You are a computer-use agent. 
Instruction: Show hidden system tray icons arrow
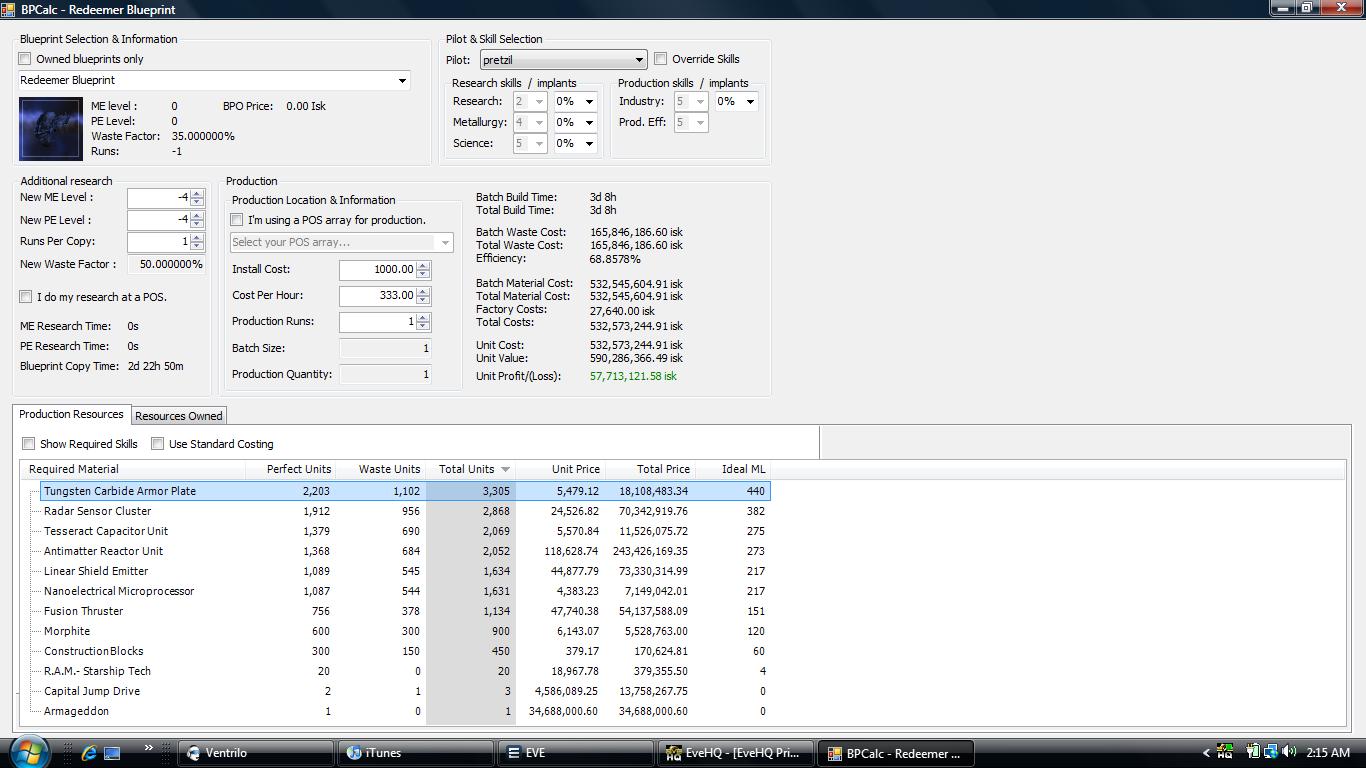[x=1206, y=753]
